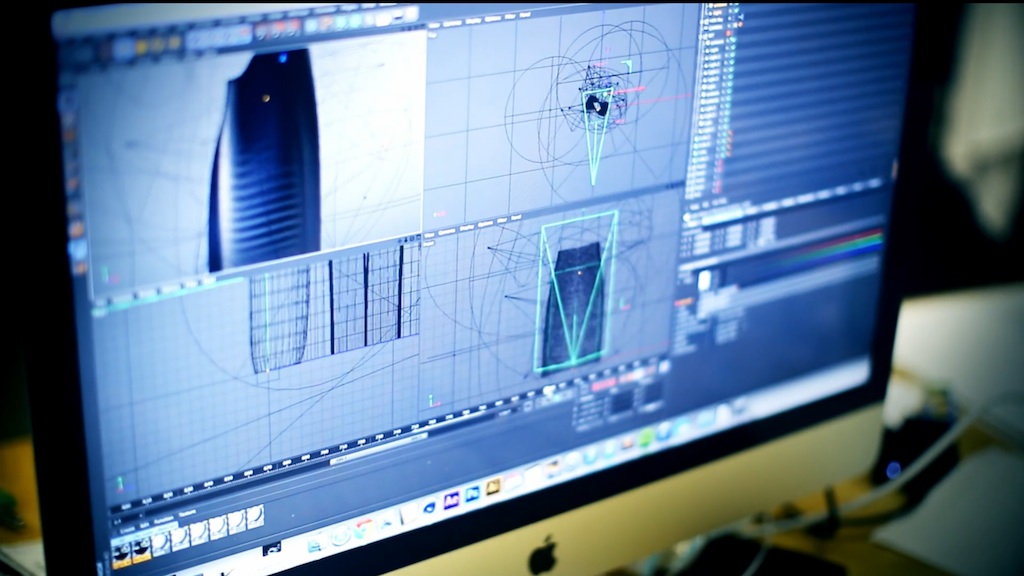Open Illustrator from the Dock

(x=493, y=487)
